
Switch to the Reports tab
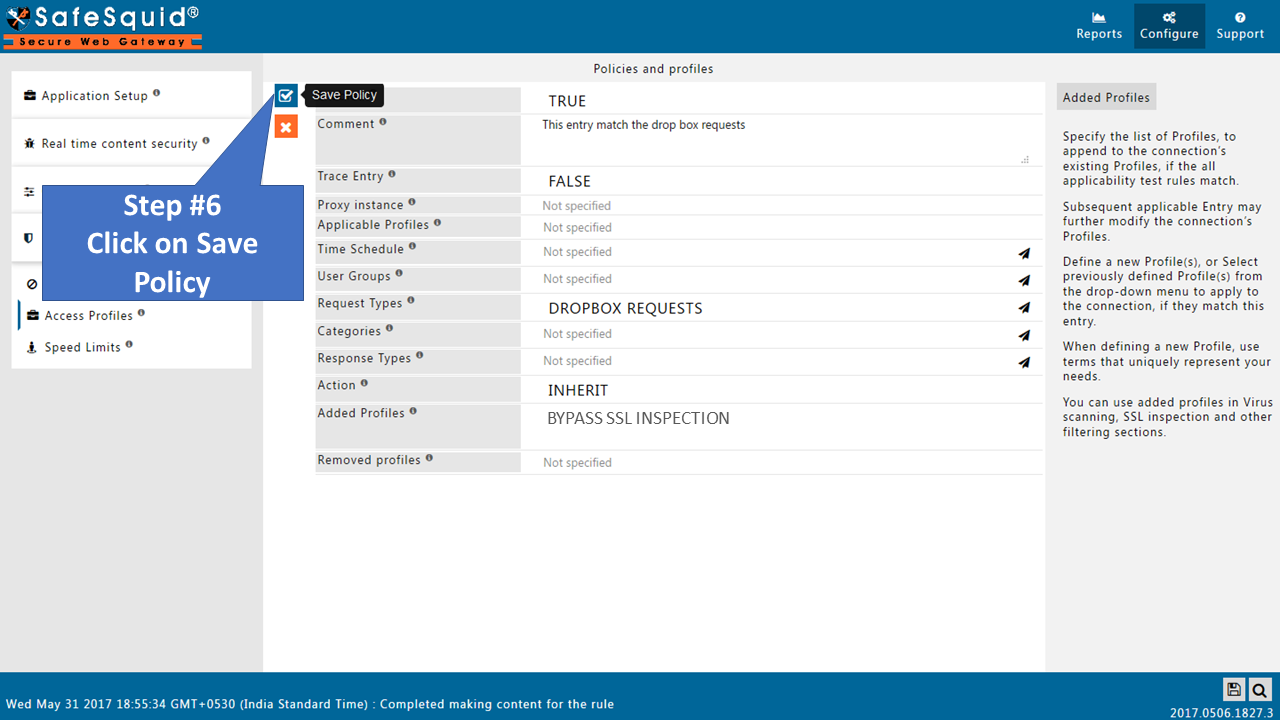click(1098, 25)
